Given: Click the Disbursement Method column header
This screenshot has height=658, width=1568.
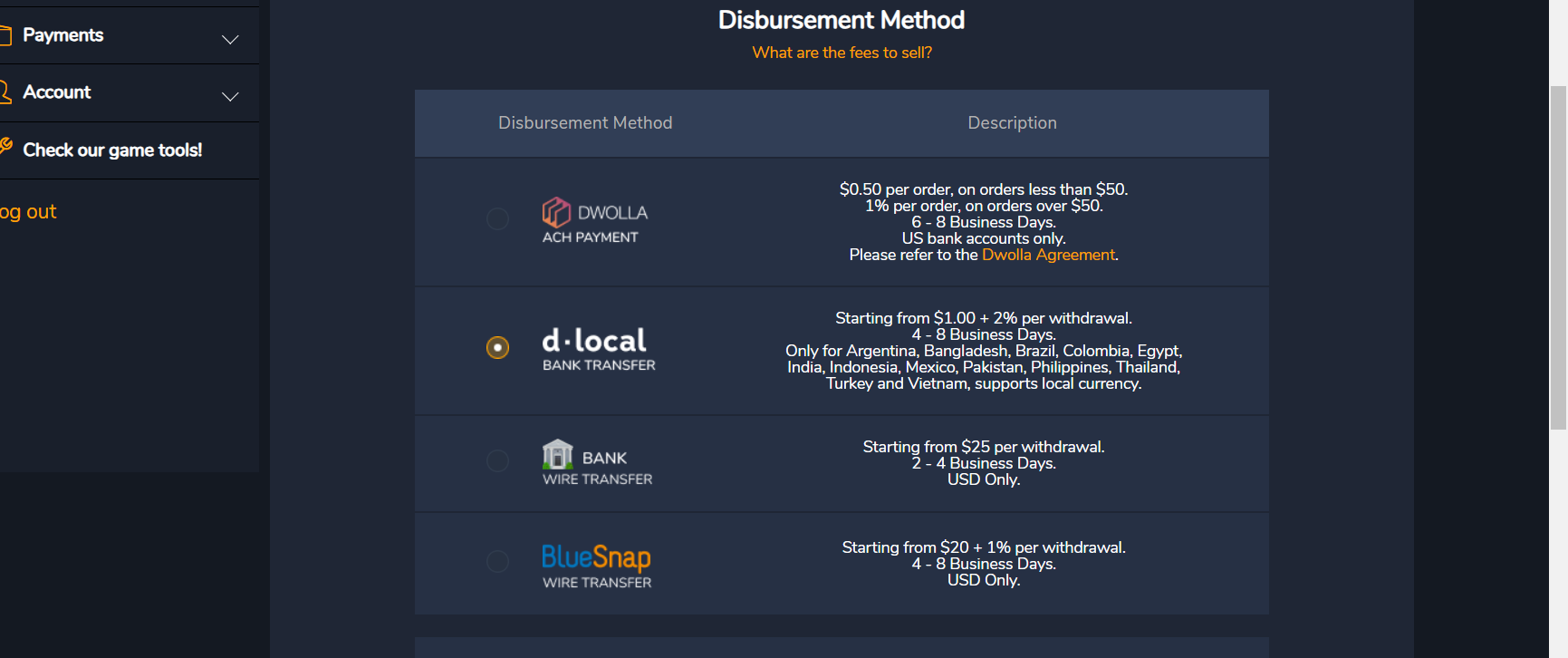Looking at the screenshot, I should point(585,122).
